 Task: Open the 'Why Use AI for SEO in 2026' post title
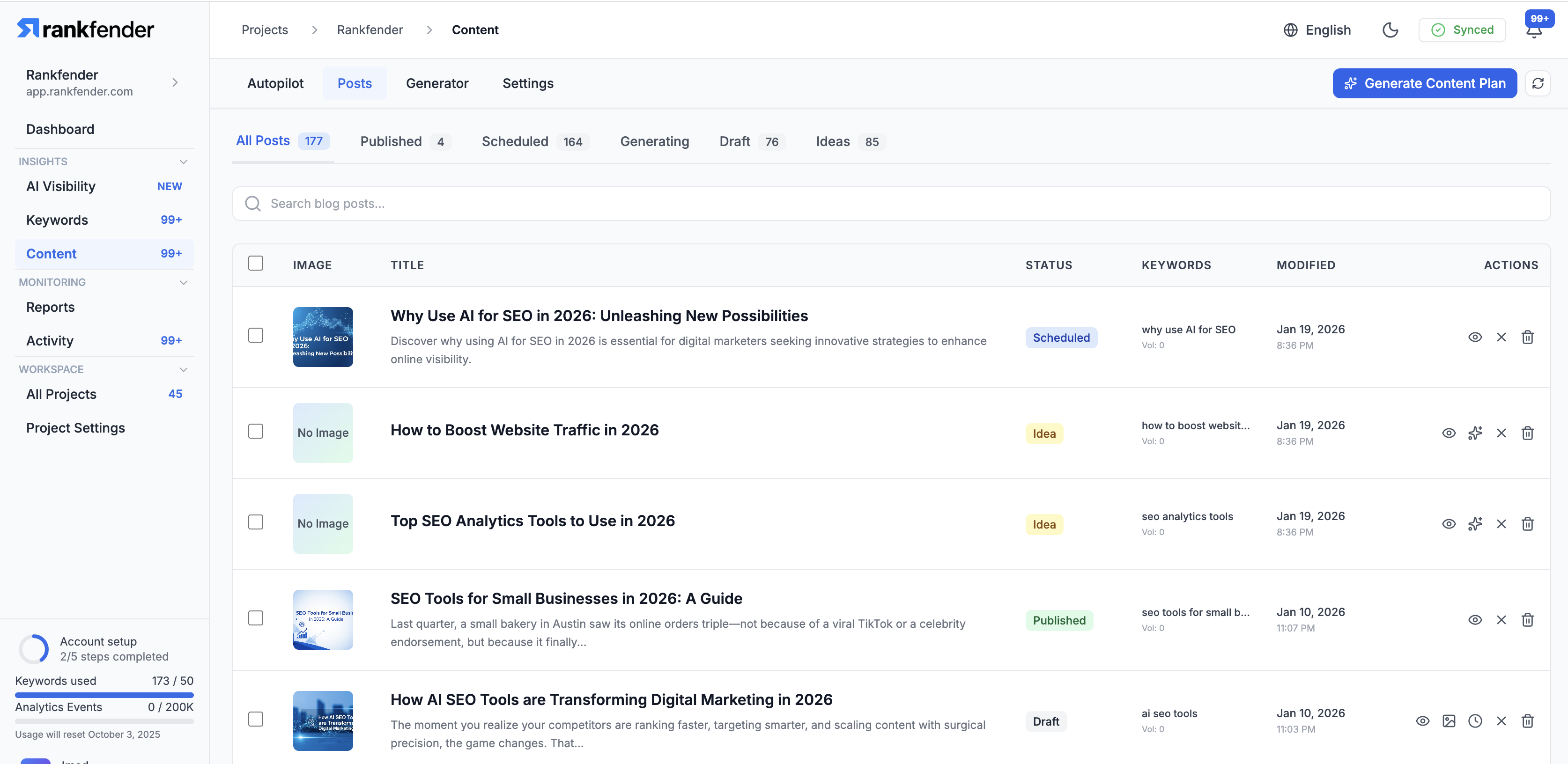click(599, 316)
